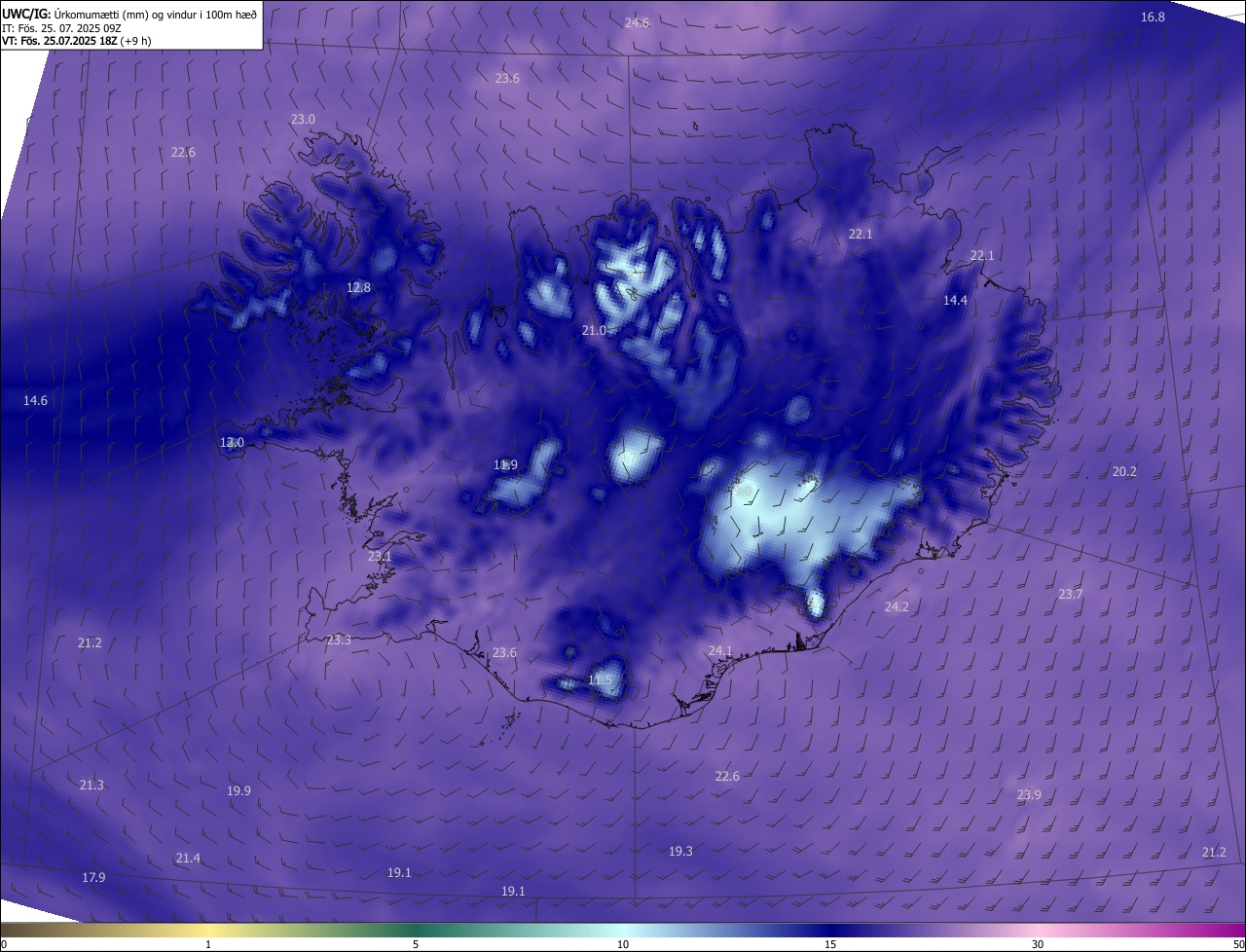Click the 14.4 value label
Screen dimensions: 1246x952
(955, 300)
